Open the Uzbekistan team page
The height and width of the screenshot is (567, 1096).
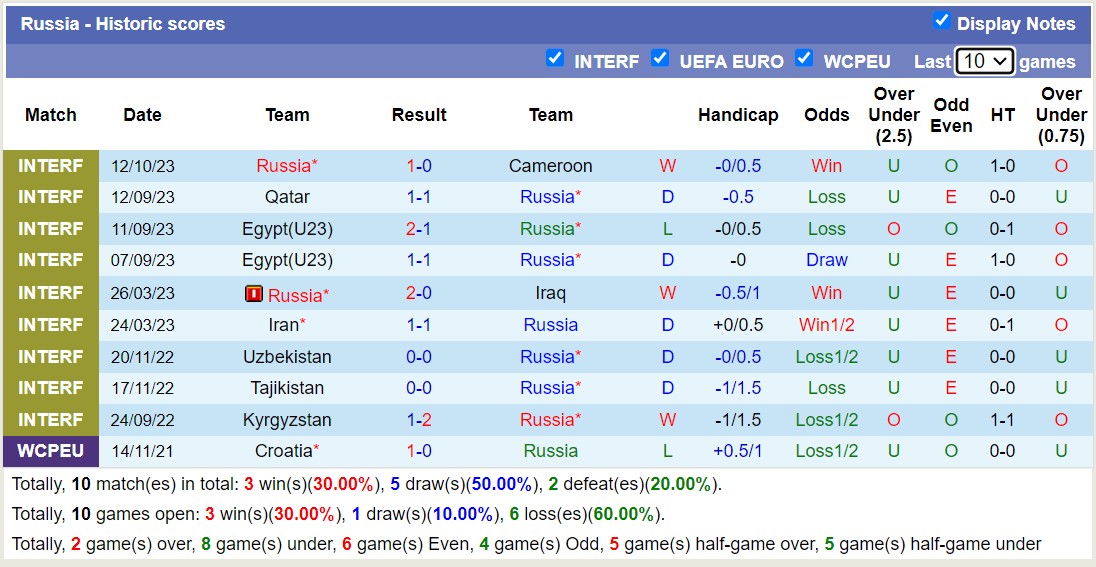[287, 357]
